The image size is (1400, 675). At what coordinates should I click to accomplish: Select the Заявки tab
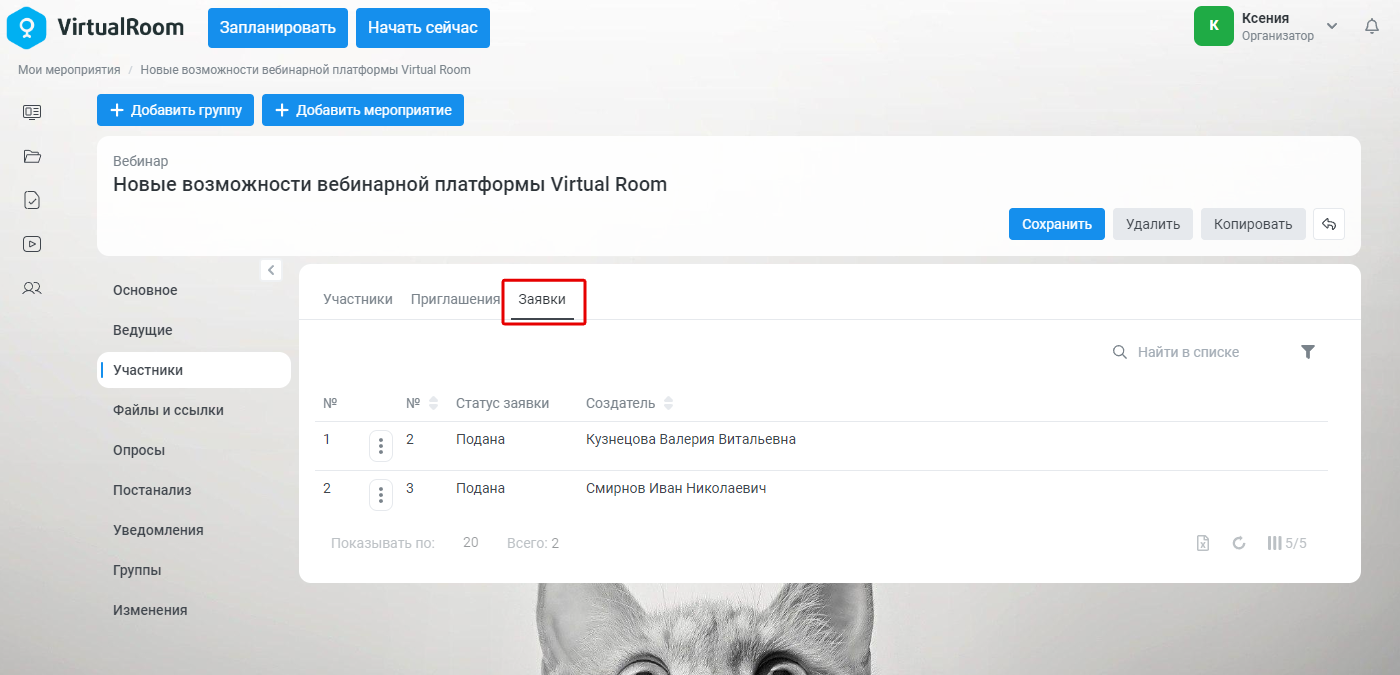pos(542,300)
